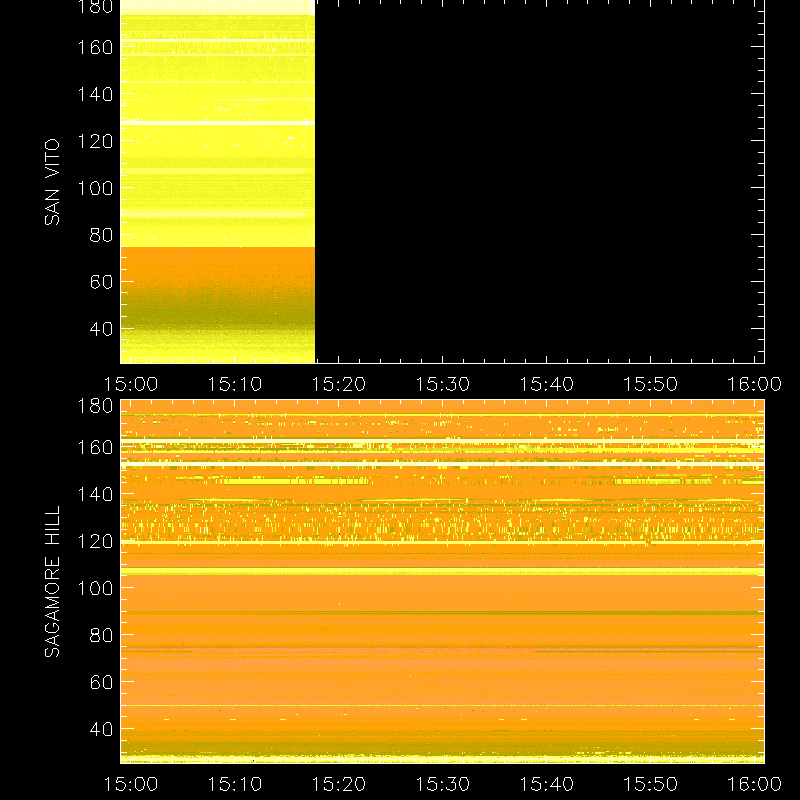Click the SAN VITO axis title
Screen dimensions: 800x800
(x=52, y=182)
